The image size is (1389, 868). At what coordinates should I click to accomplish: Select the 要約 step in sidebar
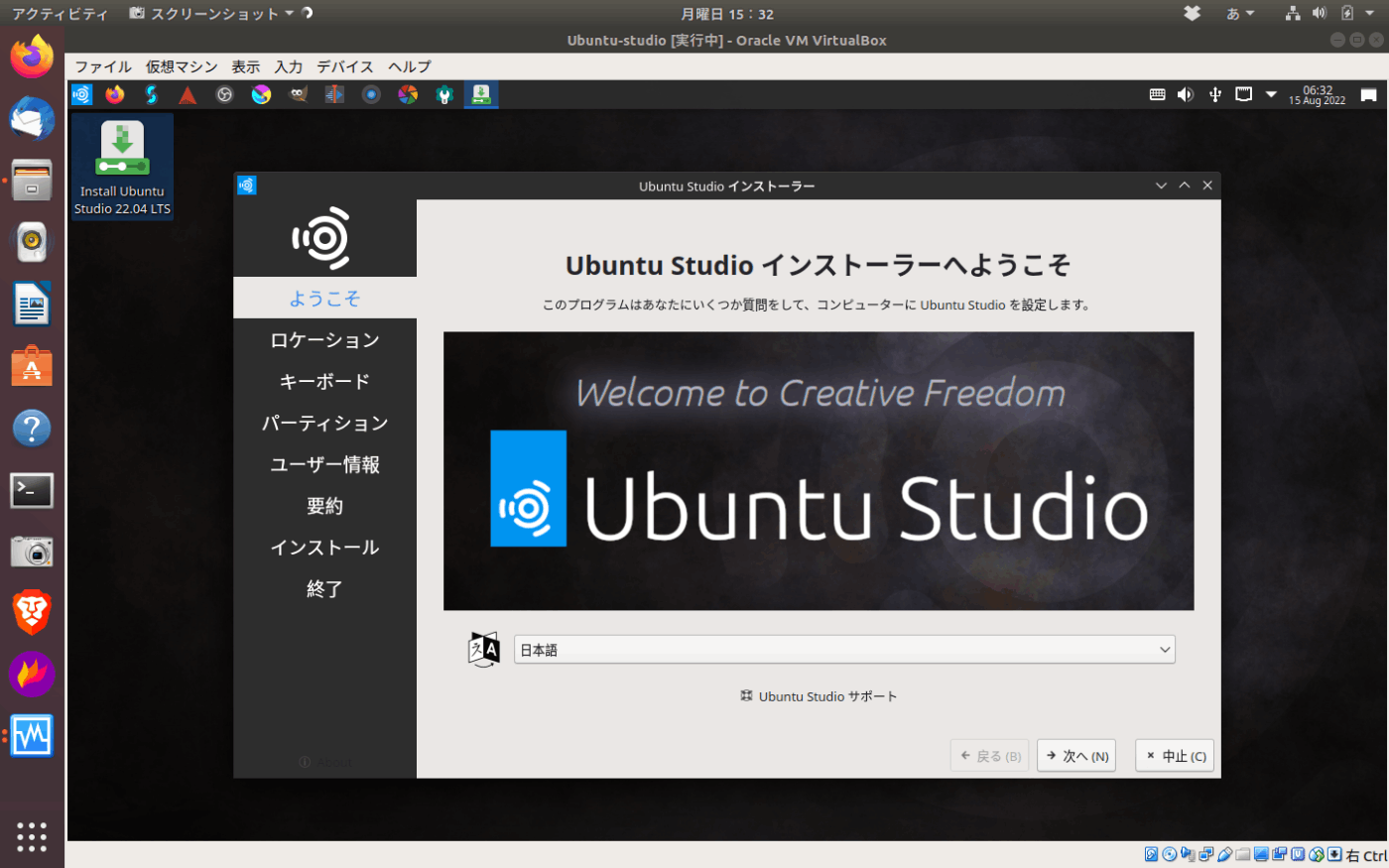click(x=324, y=506)
